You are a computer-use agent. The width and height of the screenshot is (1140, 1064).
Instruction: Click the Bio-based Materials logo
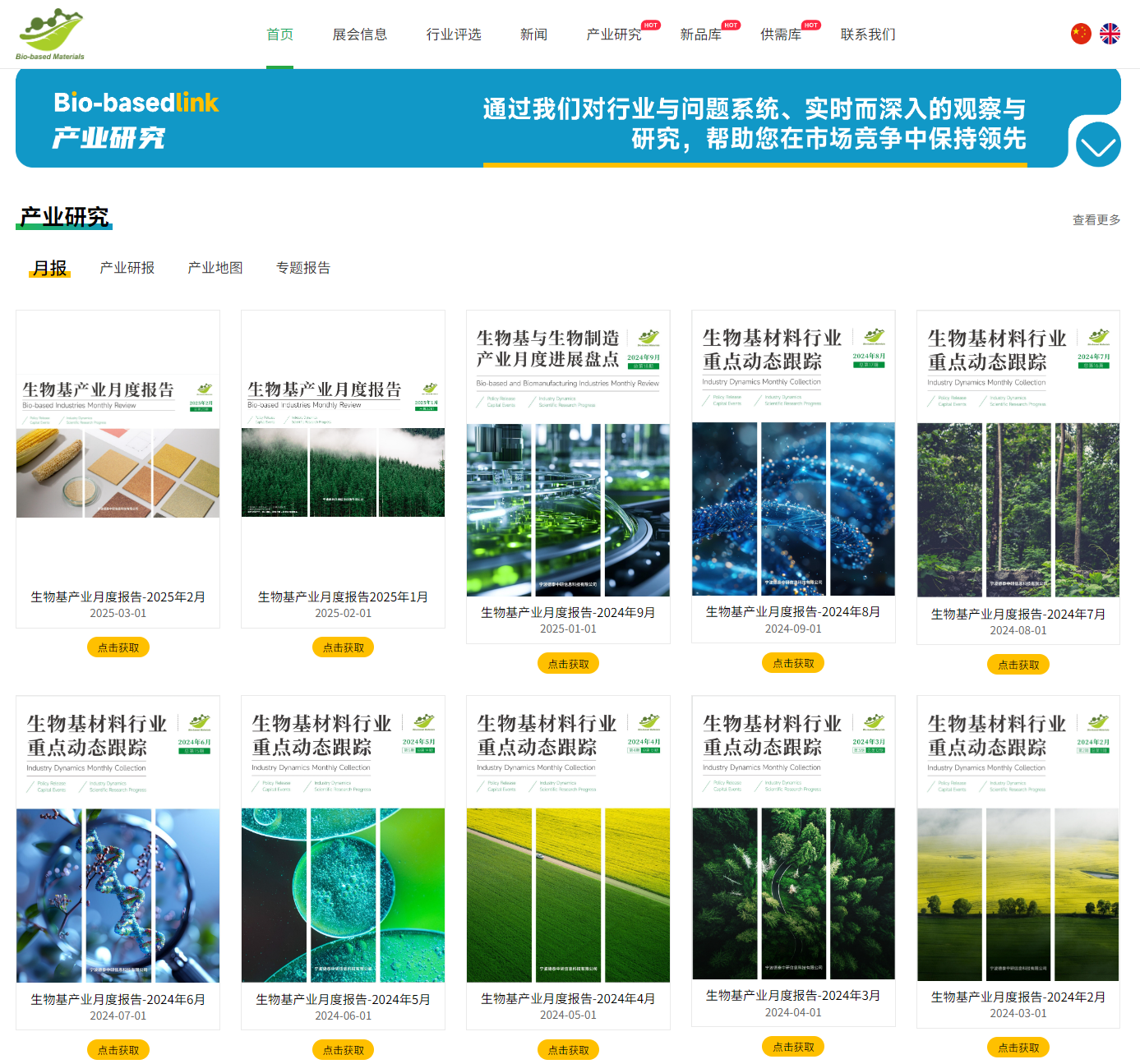pos(50,35)
